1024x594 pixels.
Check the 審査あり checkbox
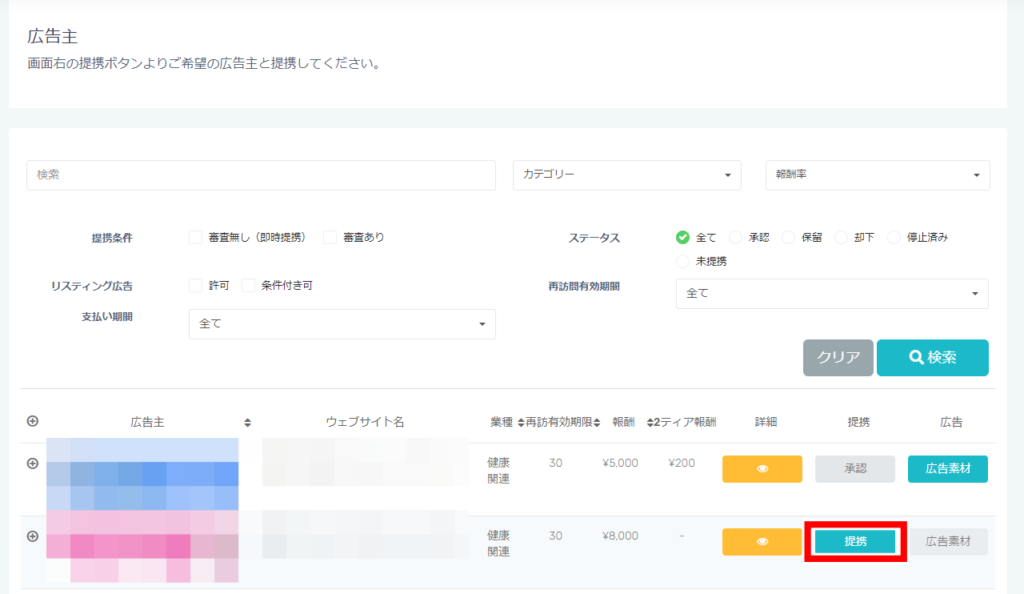330,237
